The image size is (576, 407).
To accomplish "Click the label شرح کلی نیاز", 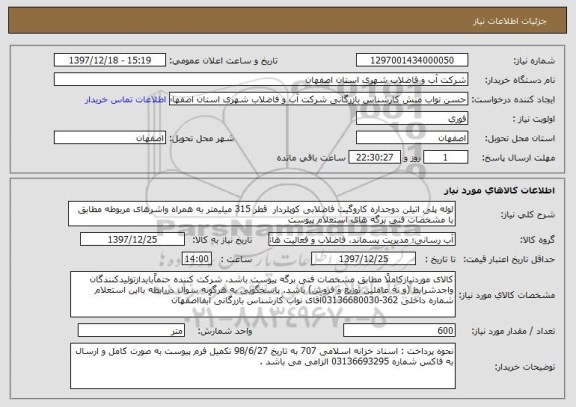I will (x=528, y=215).
